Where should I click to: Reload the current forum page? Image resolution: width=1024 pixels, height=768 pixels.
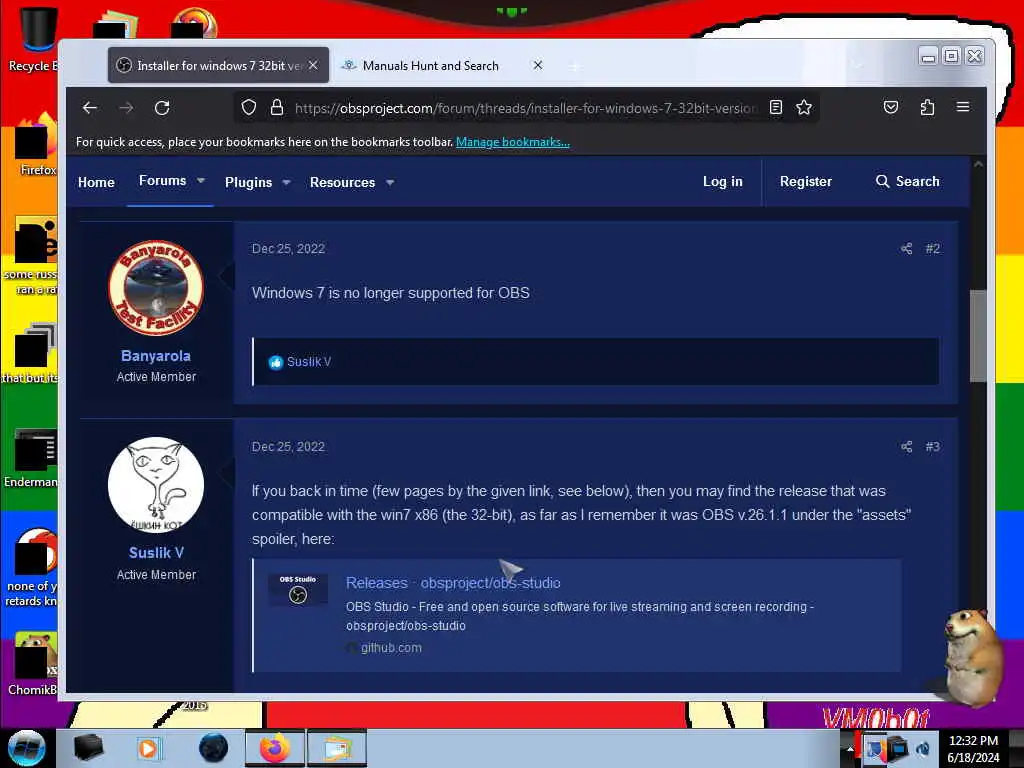tap(162, 108)
